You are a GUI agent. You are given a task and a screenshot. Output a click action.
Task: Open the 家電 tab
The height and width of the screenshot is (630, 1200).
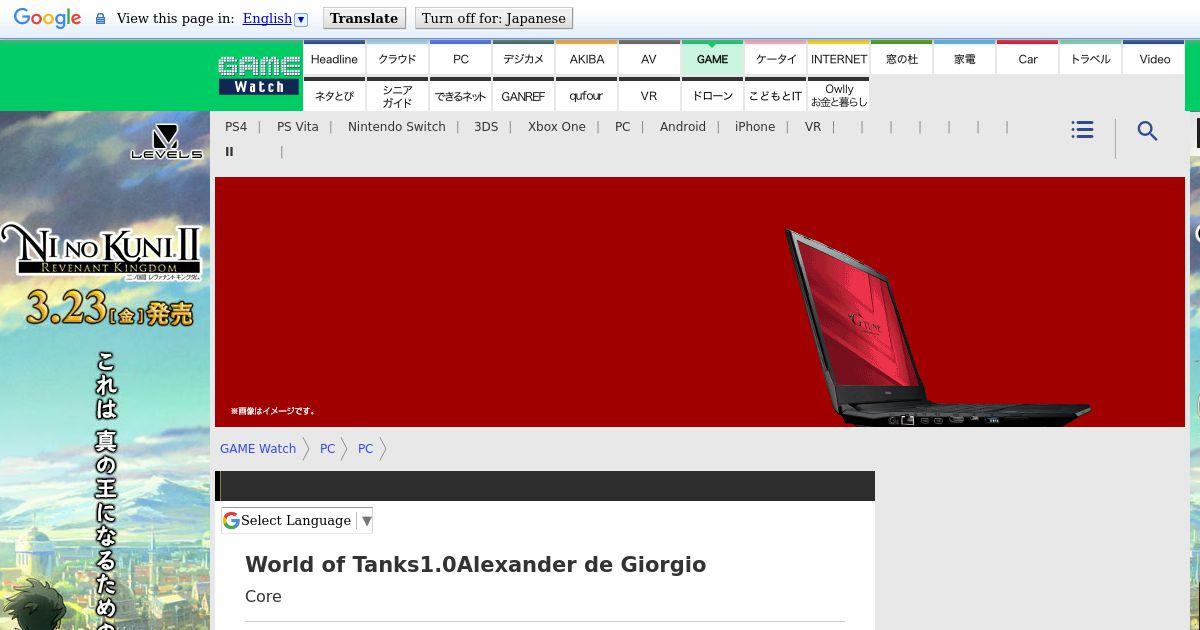point(964,58)
